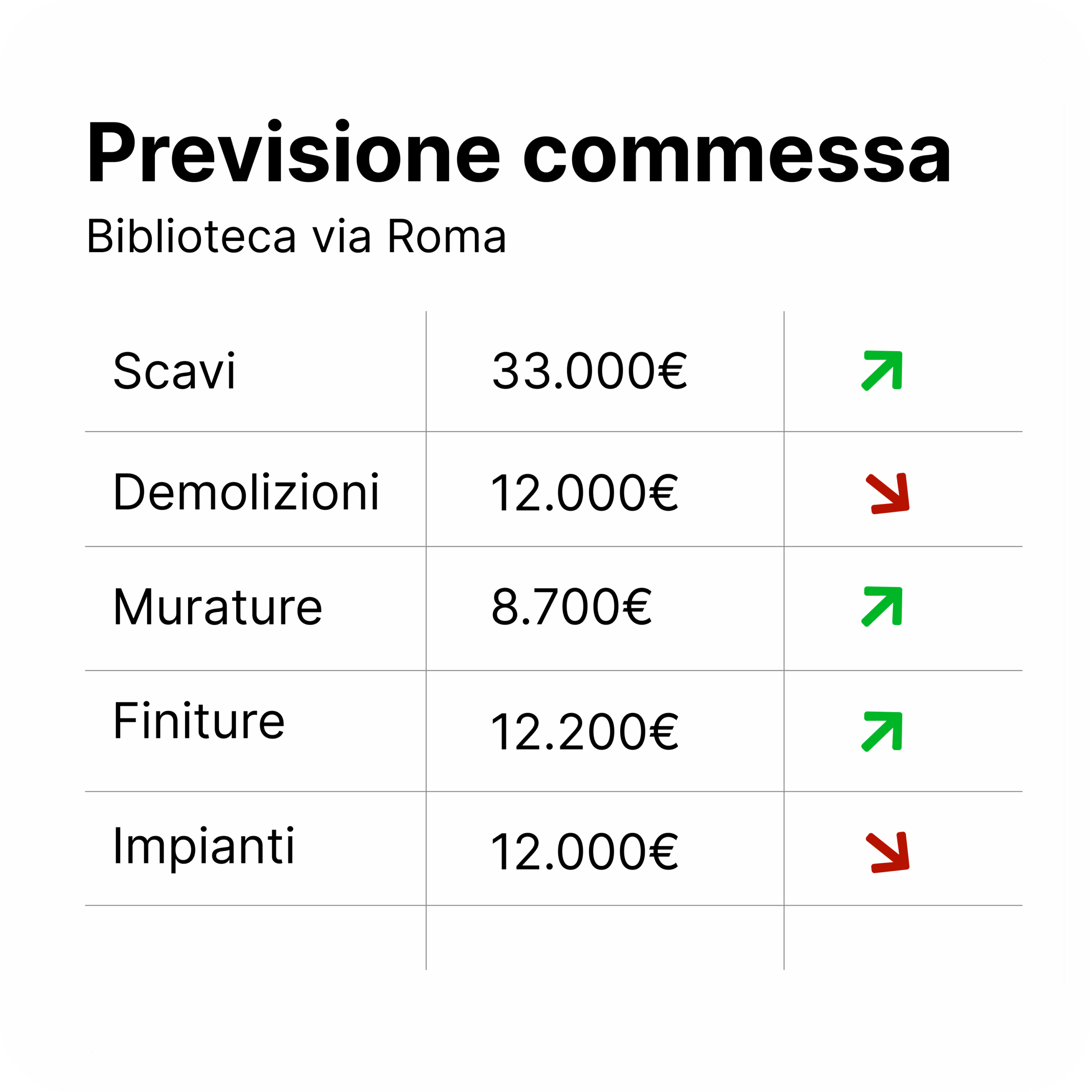Click the 12.000€ amount in Impianti row
Image resolution: width=1092 pixels, height=1092 pixels.
(x=584, y=852)
